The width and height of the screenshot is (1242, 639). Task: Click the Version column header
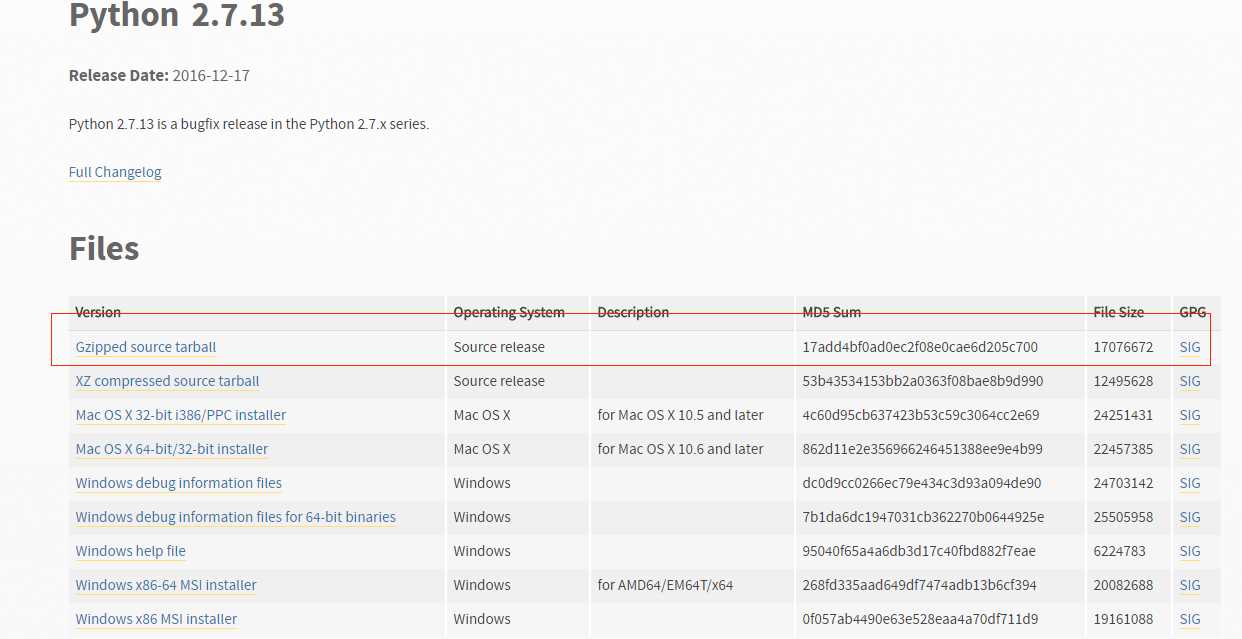pyautogui.click(x=98, y=312)
